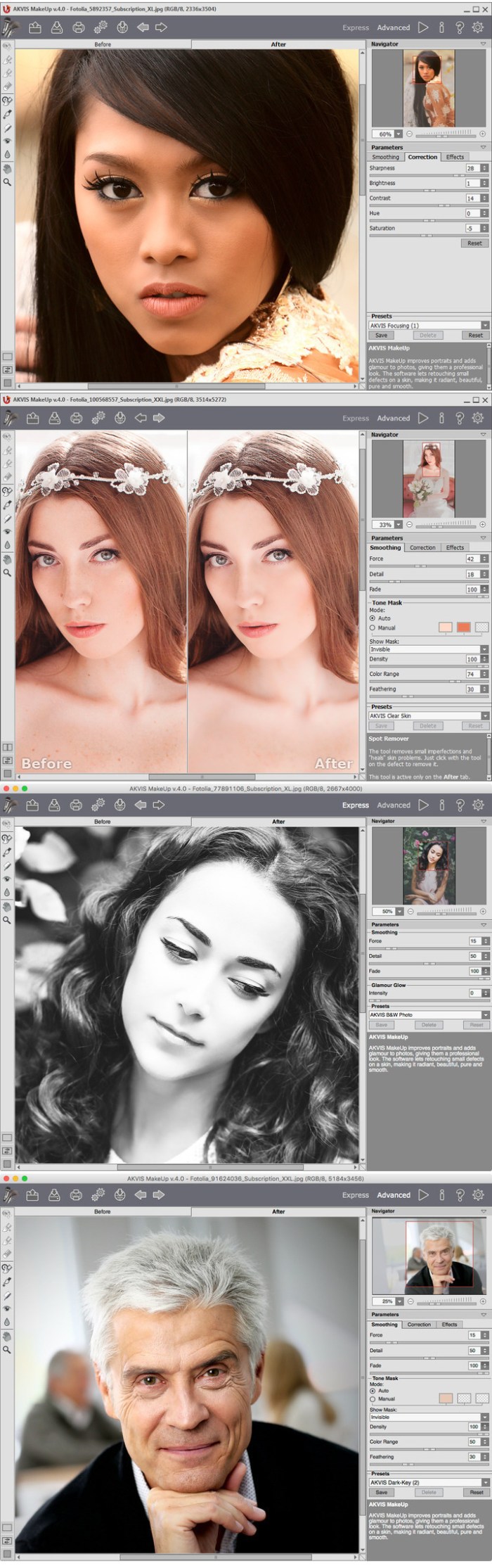
Task: Click the Run (play) icon in the topmost window
Action: tap(422, 27)
